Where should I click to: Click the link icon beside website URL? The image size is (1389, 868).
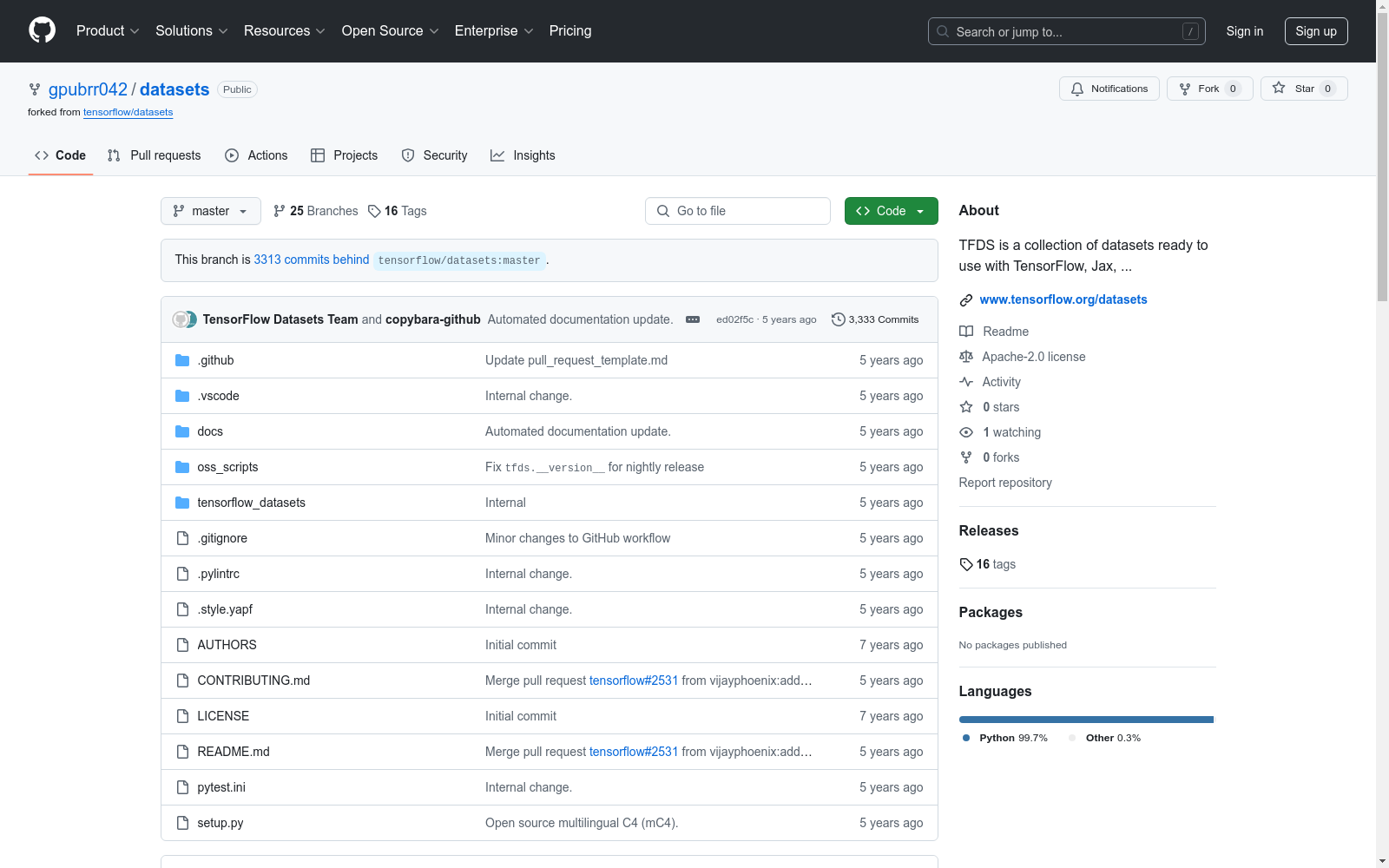[966, 300]
